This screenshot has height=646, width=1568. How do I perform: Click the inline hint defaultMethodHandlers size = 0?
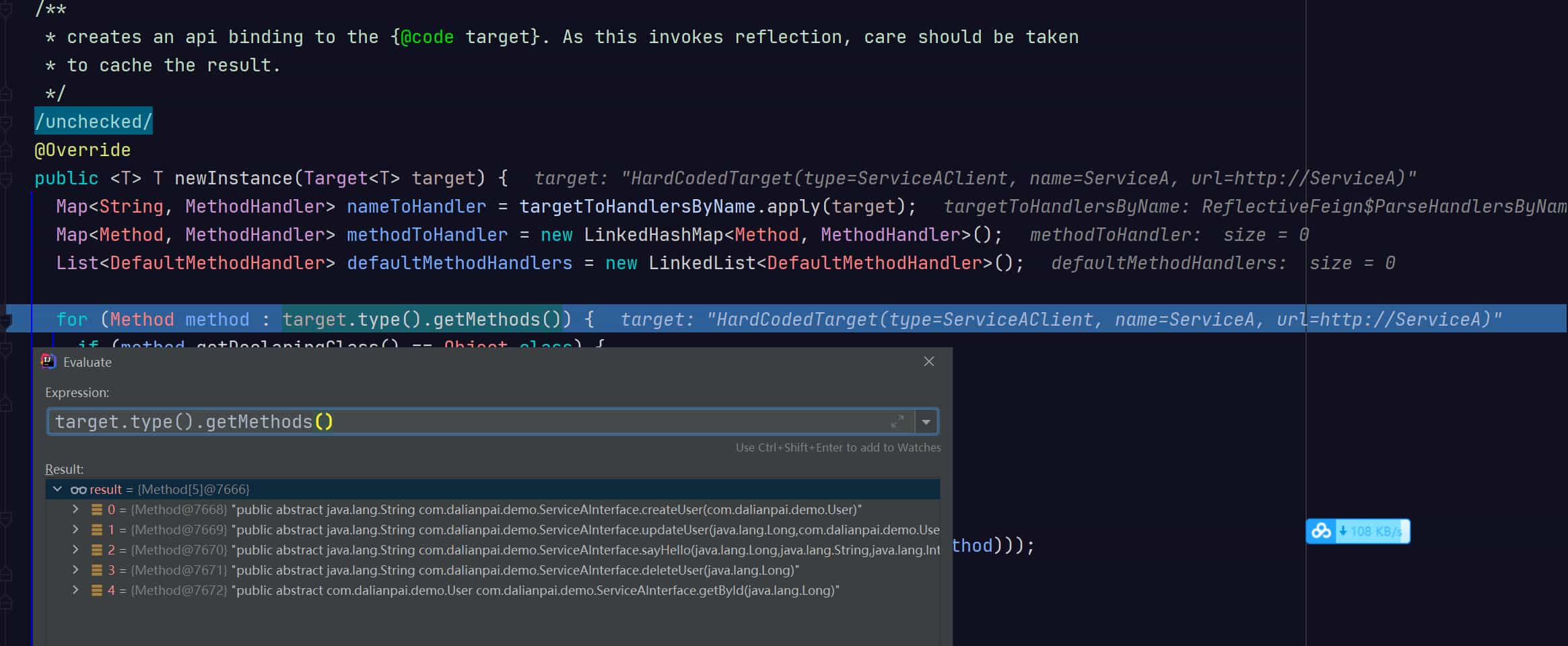1223,262
